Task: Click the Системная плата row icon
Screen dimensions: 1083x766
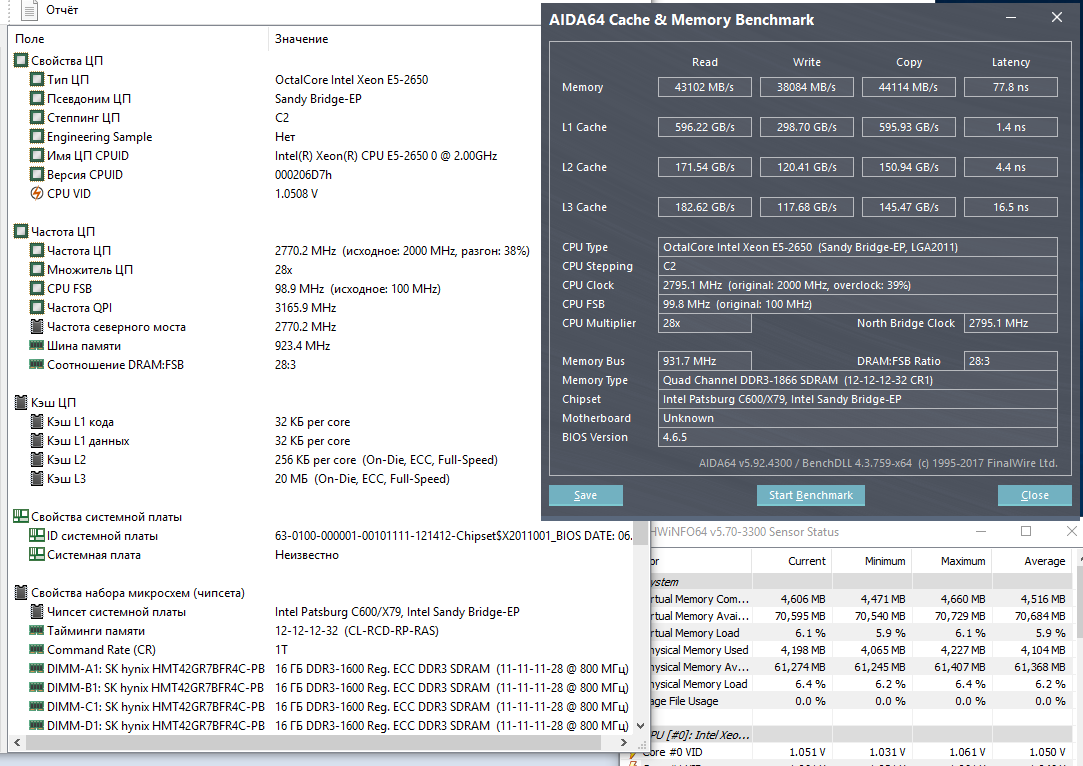Action: 37,555
